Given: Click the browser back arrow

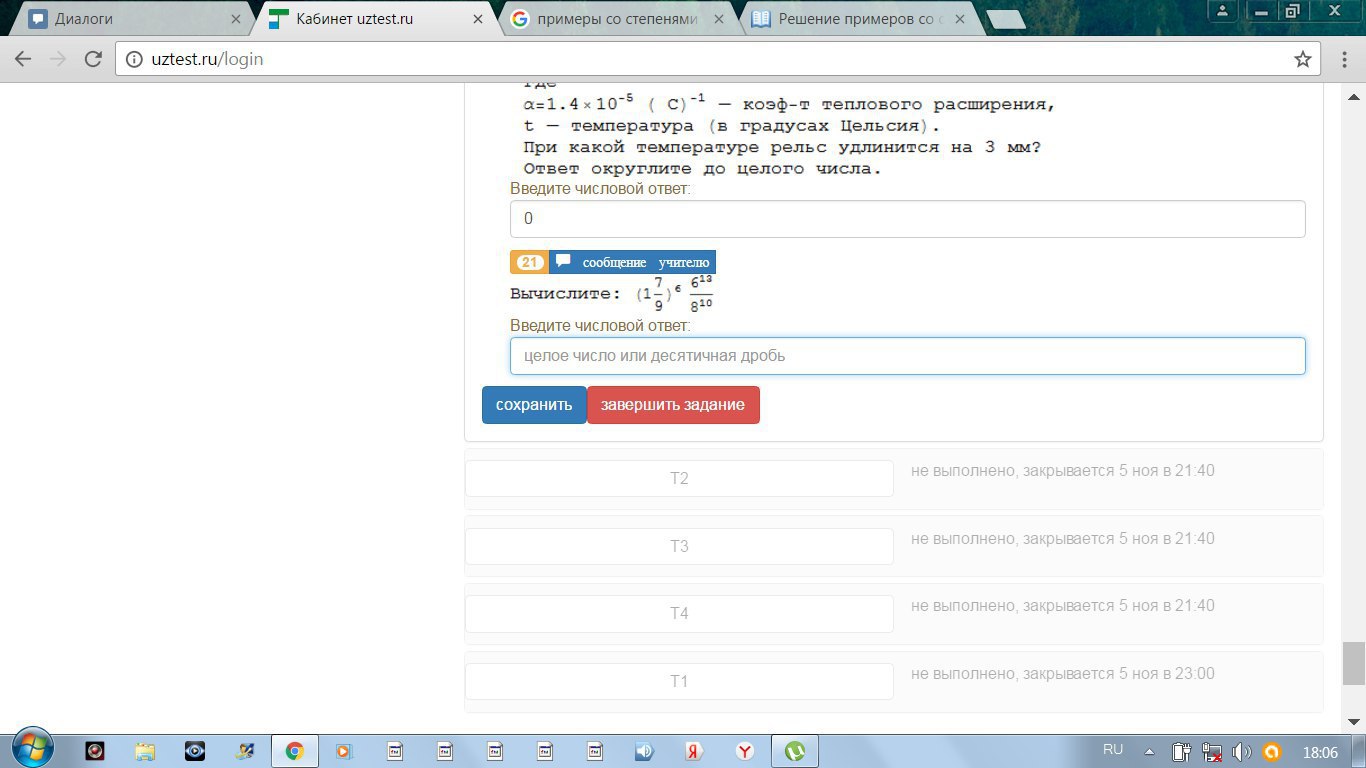Looking at the screenshot, I should pos(22,59).
